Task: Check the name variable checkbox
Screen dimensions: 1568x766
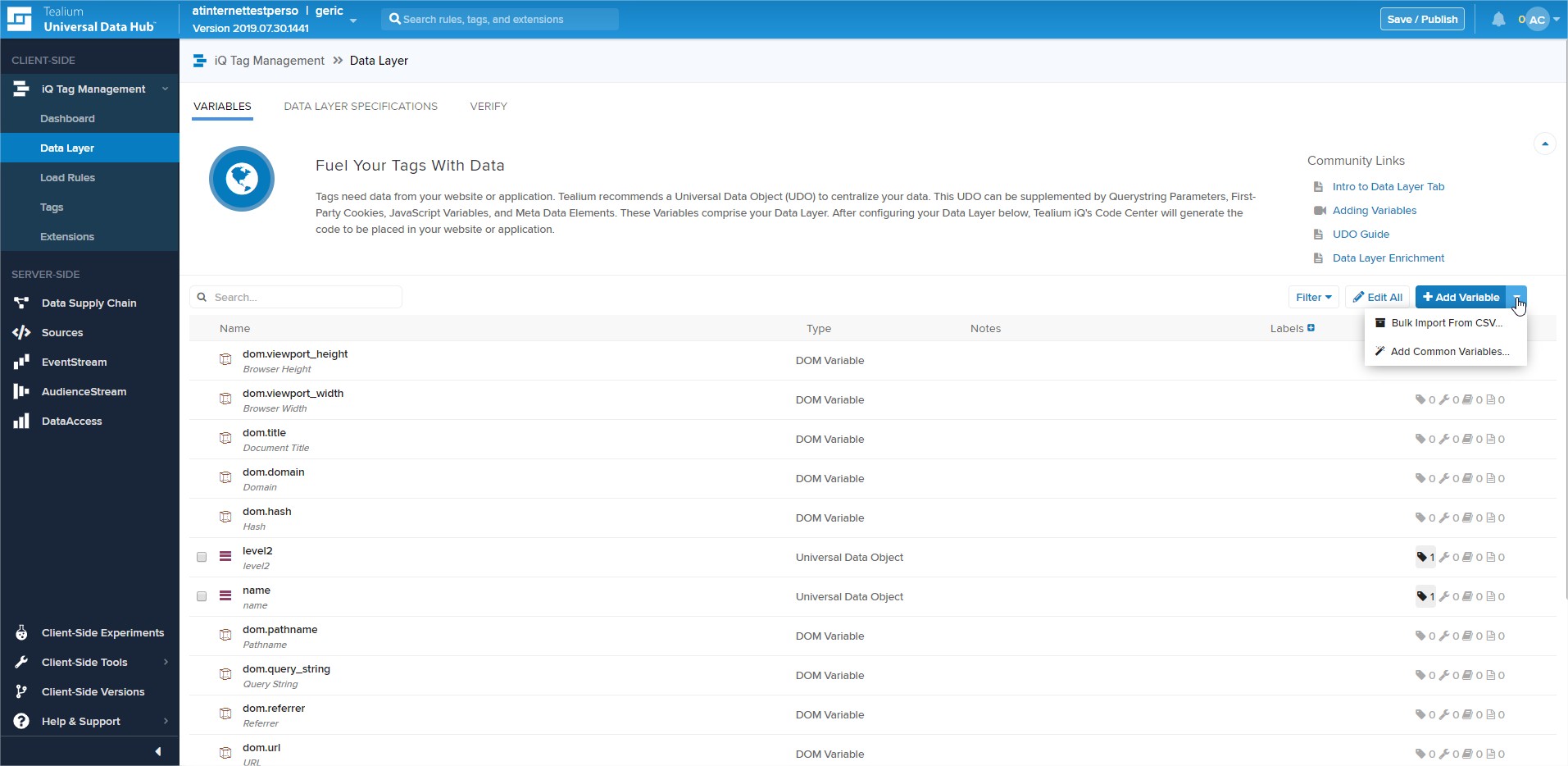Action: coord(202,596)
